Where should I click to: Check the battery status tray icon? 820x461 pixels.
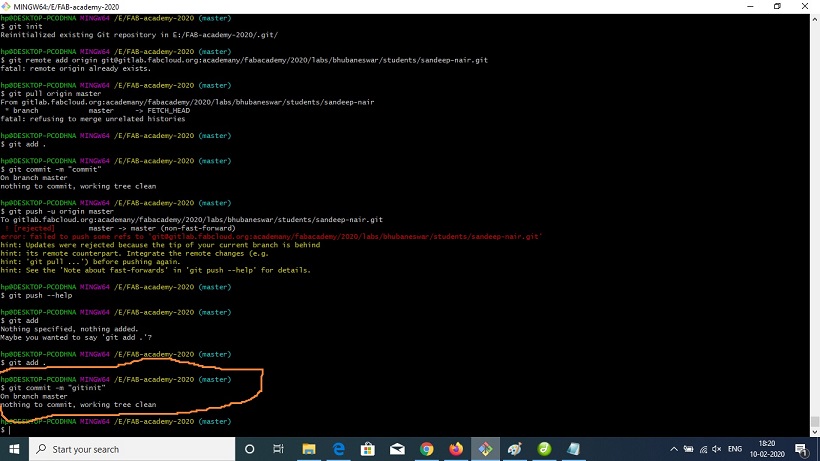click(689, 449)
